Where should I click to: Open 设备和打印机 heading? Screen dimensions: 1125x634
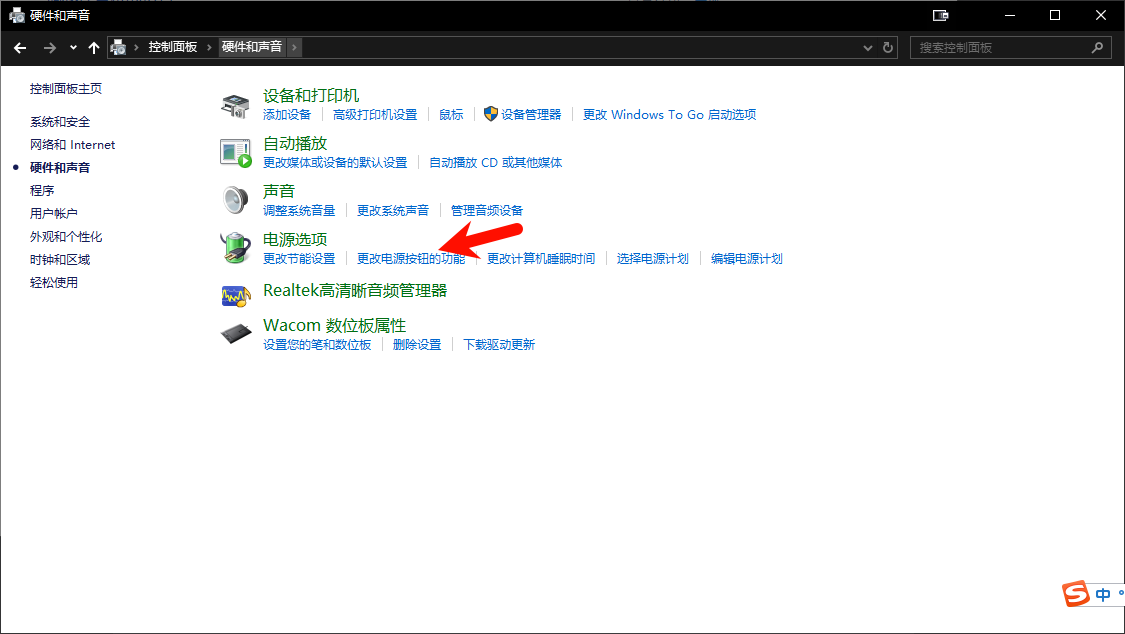click(x=311, y=95)
